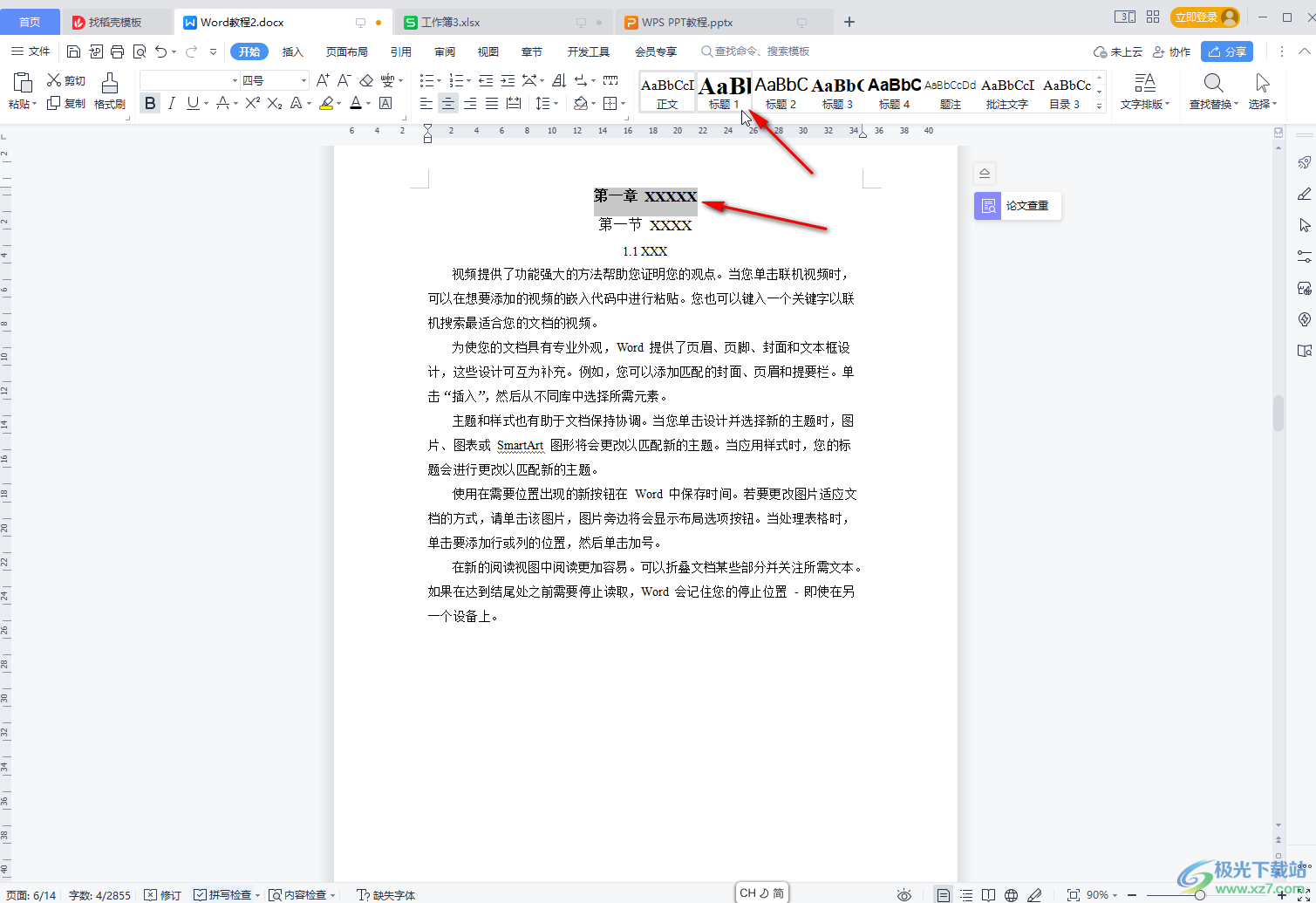Apply the 标题 2 heading style

tap(781, 92)
